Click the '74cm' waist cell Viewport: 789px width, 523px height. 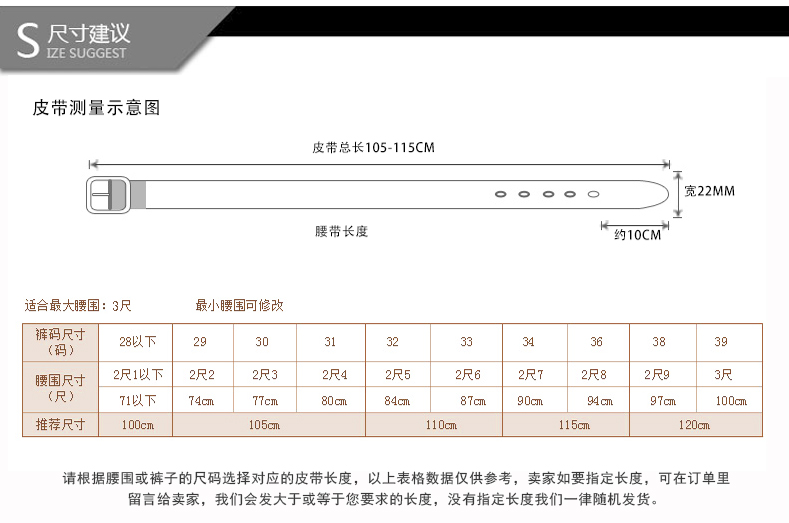point(201,401)
